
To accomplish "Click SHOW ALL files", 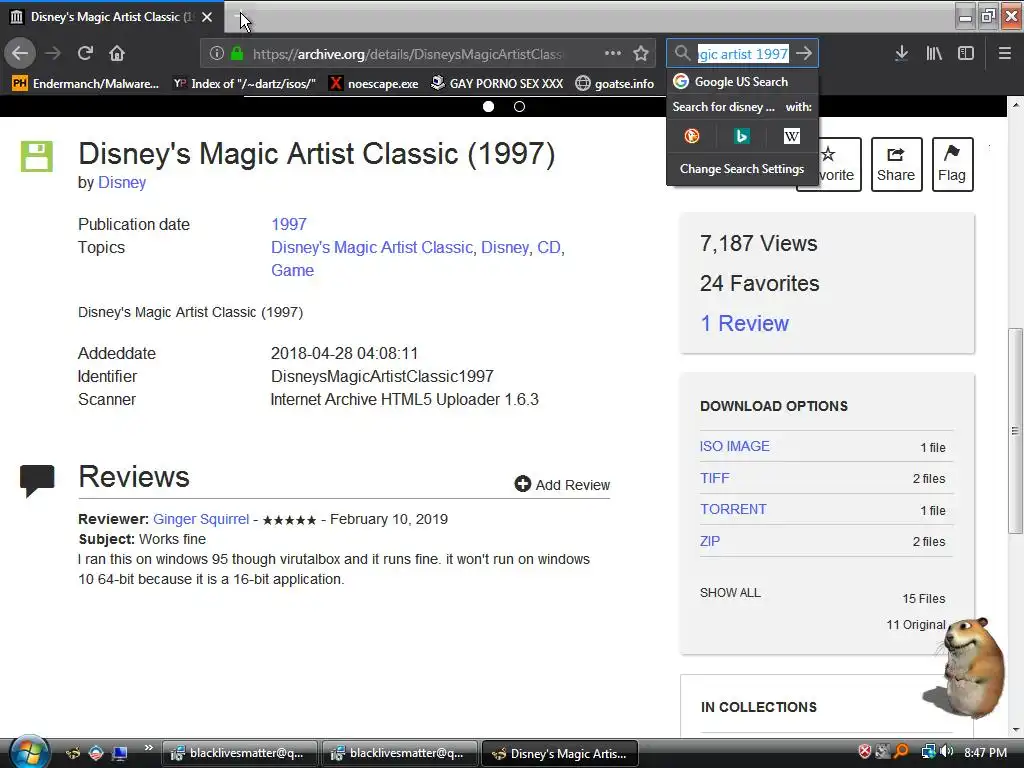I will pyautogui.click(x=730, y=592).
